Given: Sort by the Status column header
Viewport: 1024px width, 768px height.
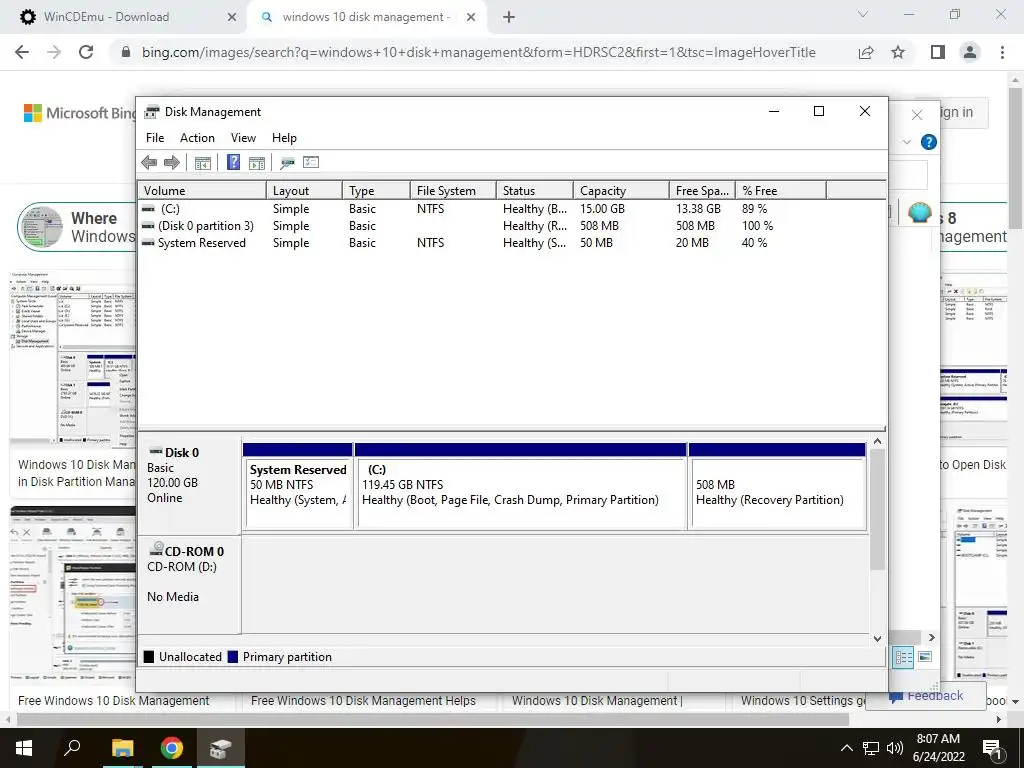Looking at the screenshot, I should pyautogui.click(x=535, y=191).
